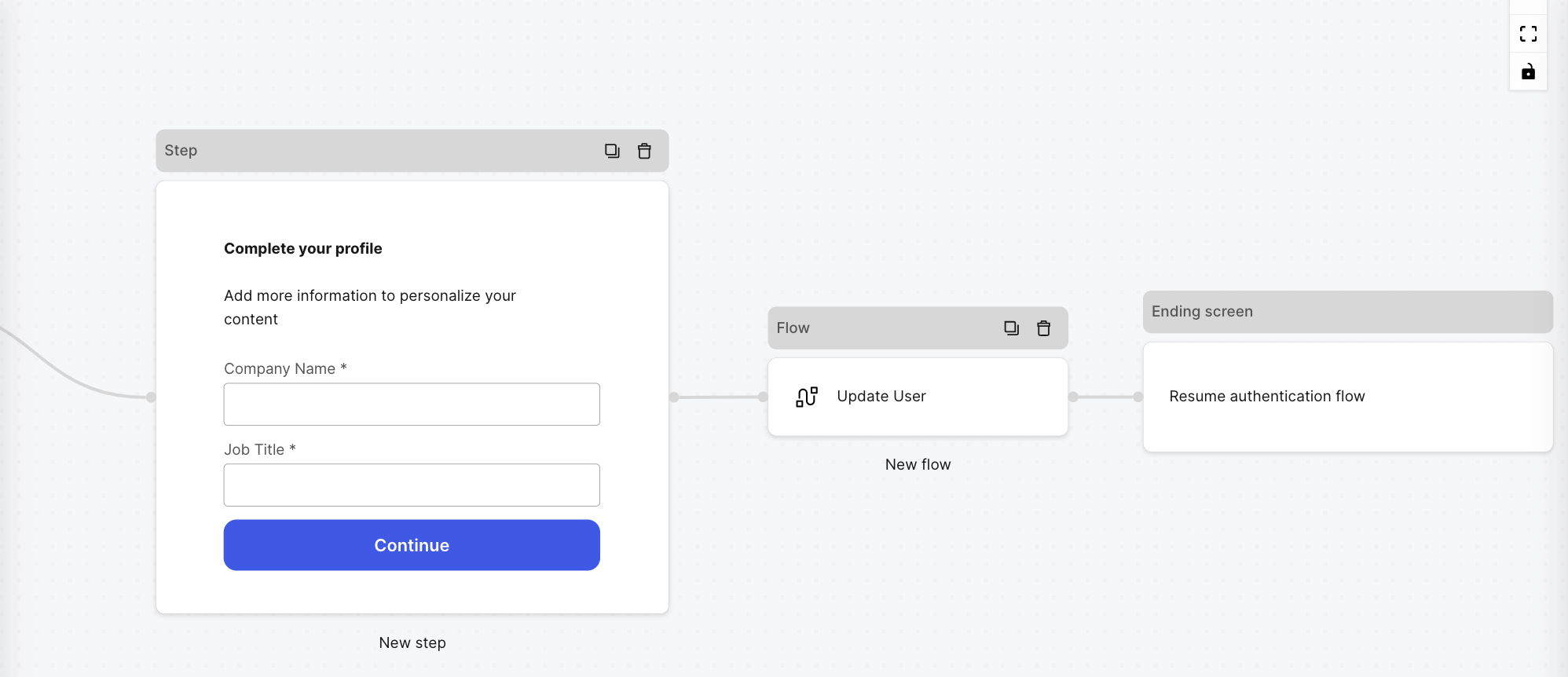Click the fit-view canvas icon
The width and height of the screenshot is (1568, 677).
1527,34
